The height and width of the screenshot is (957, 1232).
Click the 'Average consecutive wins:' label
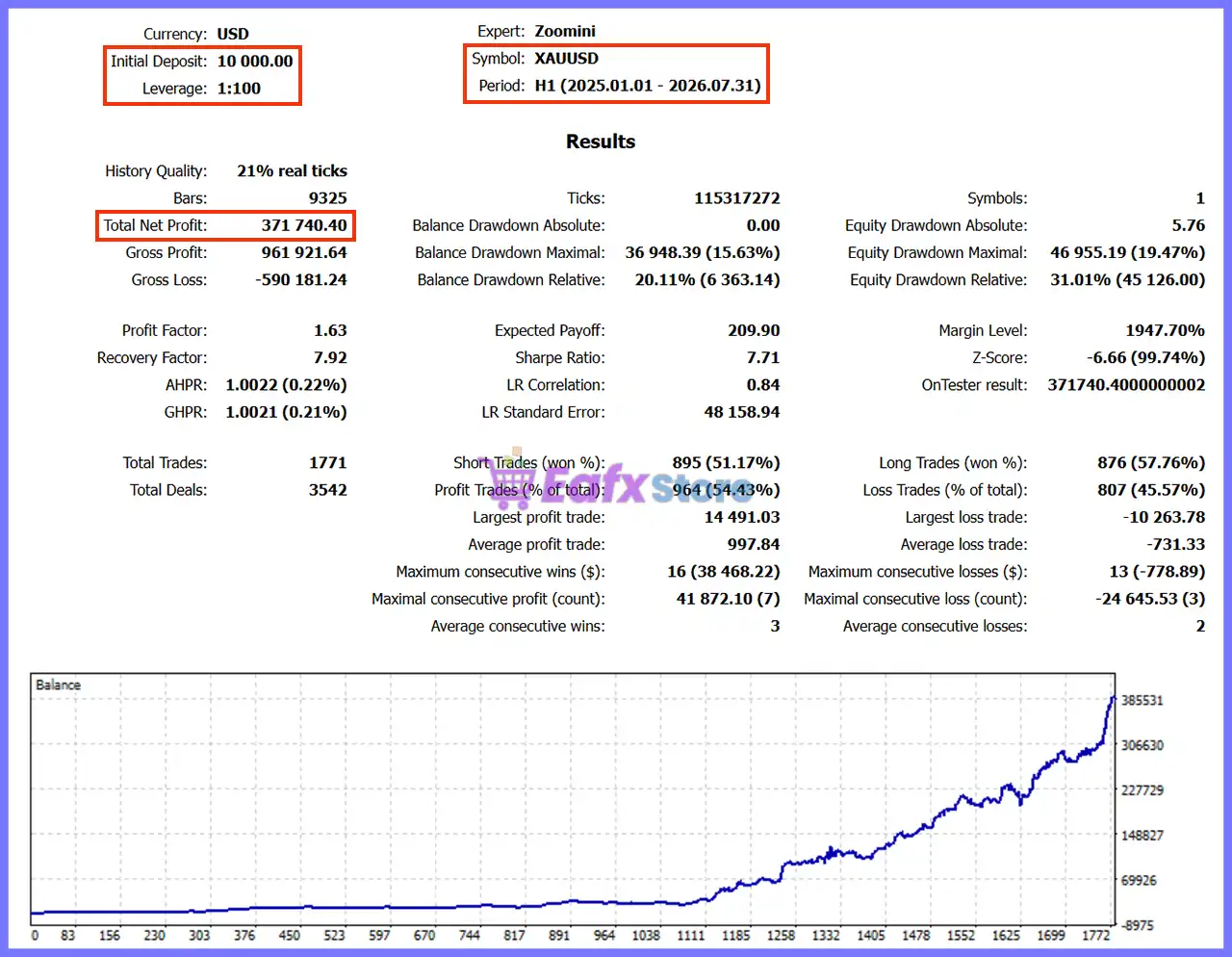pyautogui.click(x=518, y=626)
